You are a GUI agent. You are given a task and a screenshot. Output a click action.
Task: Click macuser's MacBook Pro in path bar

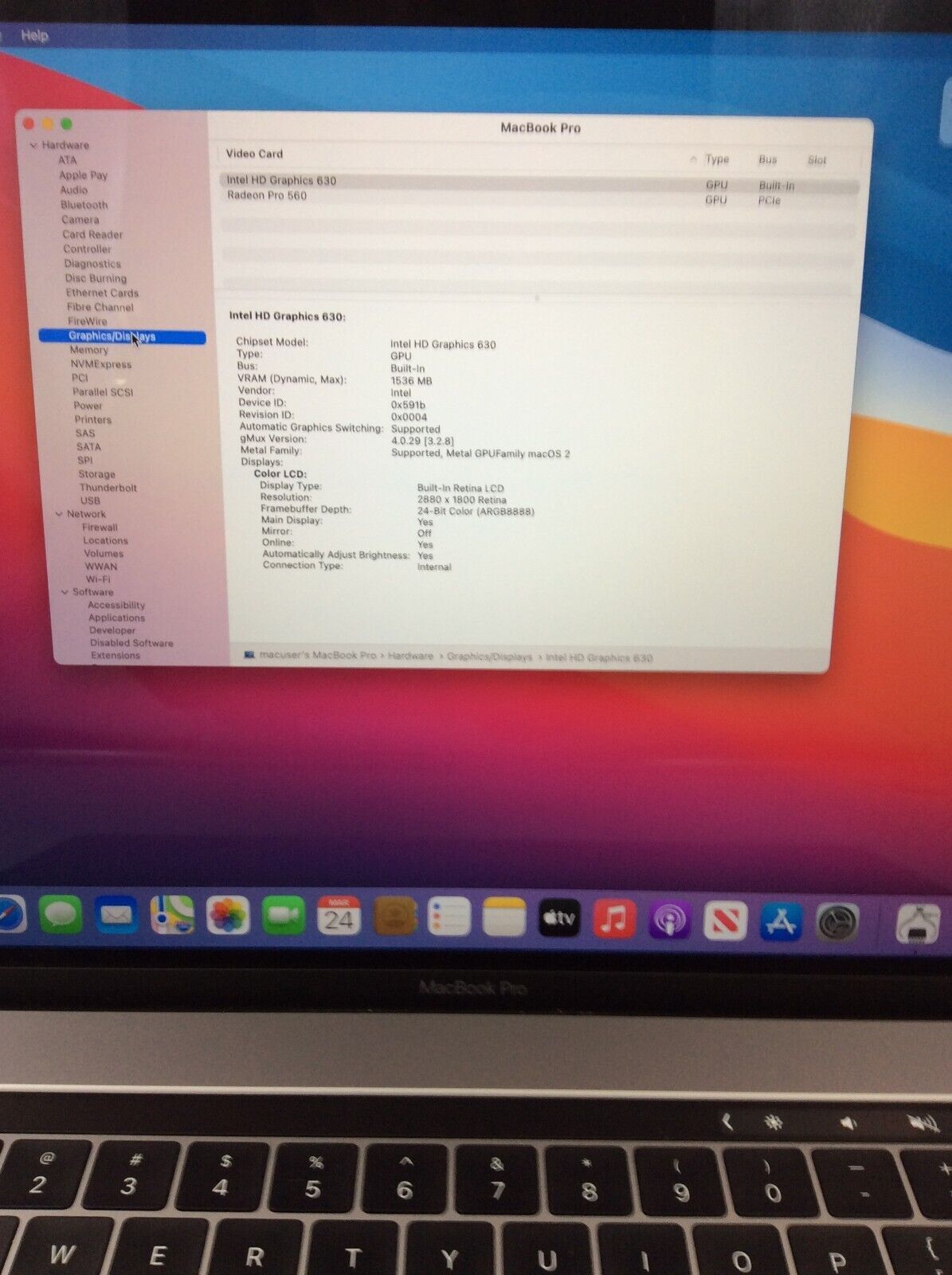(x=317, y=655)
